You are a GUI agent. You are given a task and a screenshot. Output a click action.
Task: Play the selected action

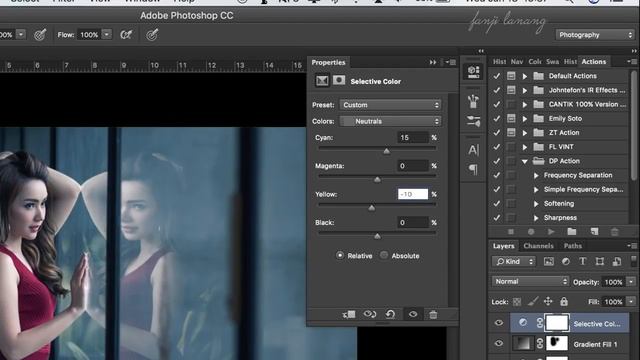551,231
